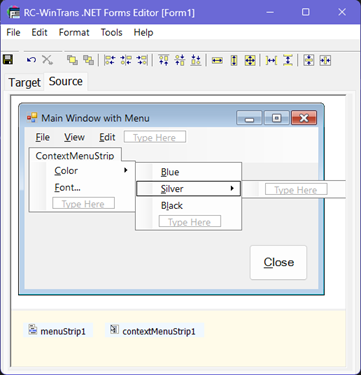The image size is (361, 375).
Task: Click the Bring to Front icon
Action: [x=72, y=60]
